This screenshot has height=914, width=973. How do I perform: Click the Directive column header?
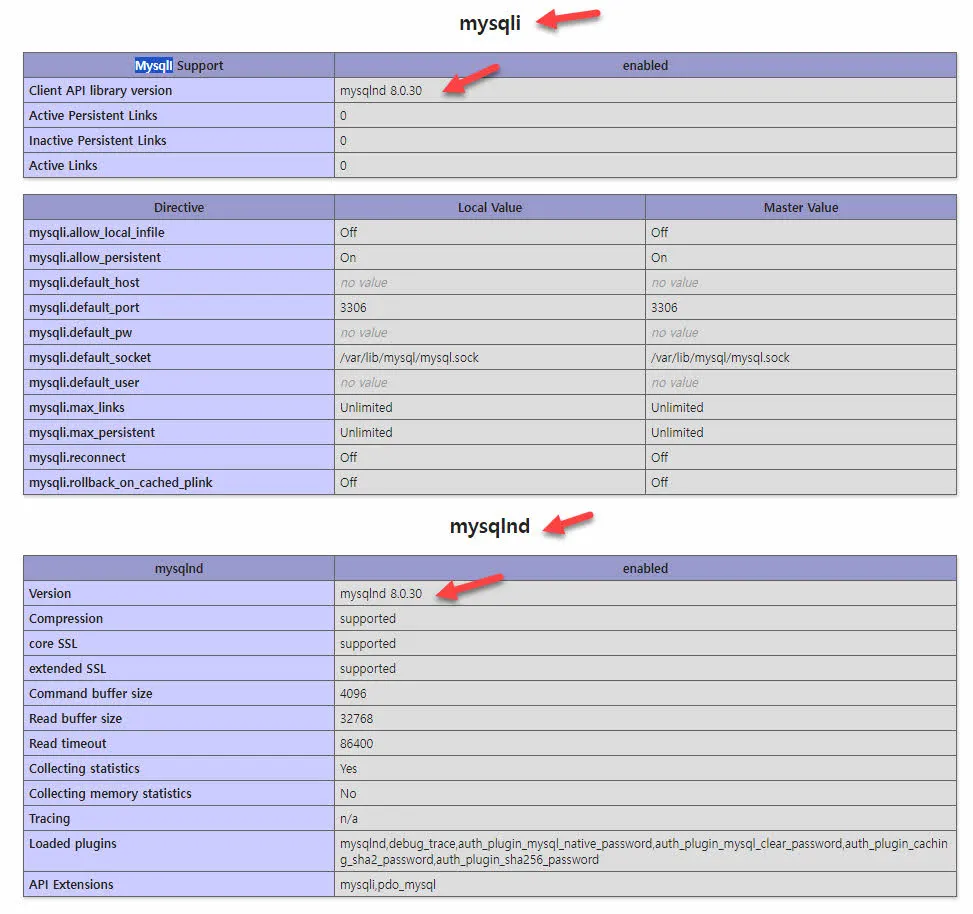coord(179,207)
